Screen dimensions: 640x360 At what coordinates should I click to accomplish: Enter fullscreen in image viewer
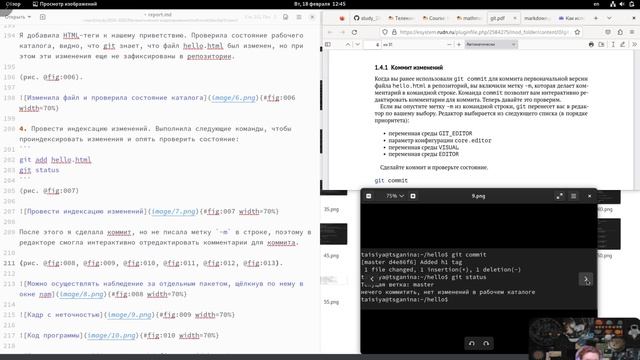pyautogui.click(x=560, y=196)
